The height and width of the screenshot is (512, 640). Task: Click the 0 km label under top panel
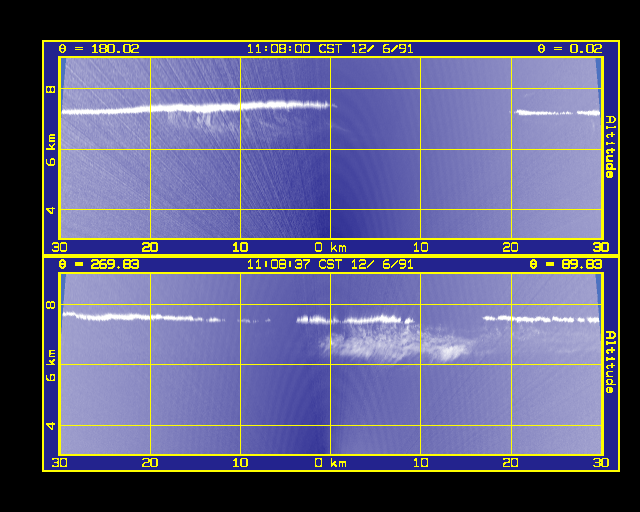[x=330, y=247]
